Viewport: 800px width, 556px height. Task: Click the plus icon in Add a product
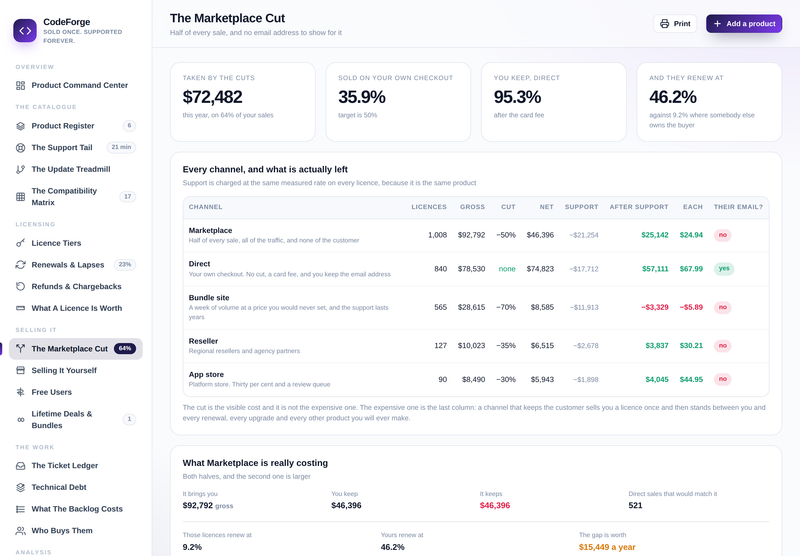717,23
